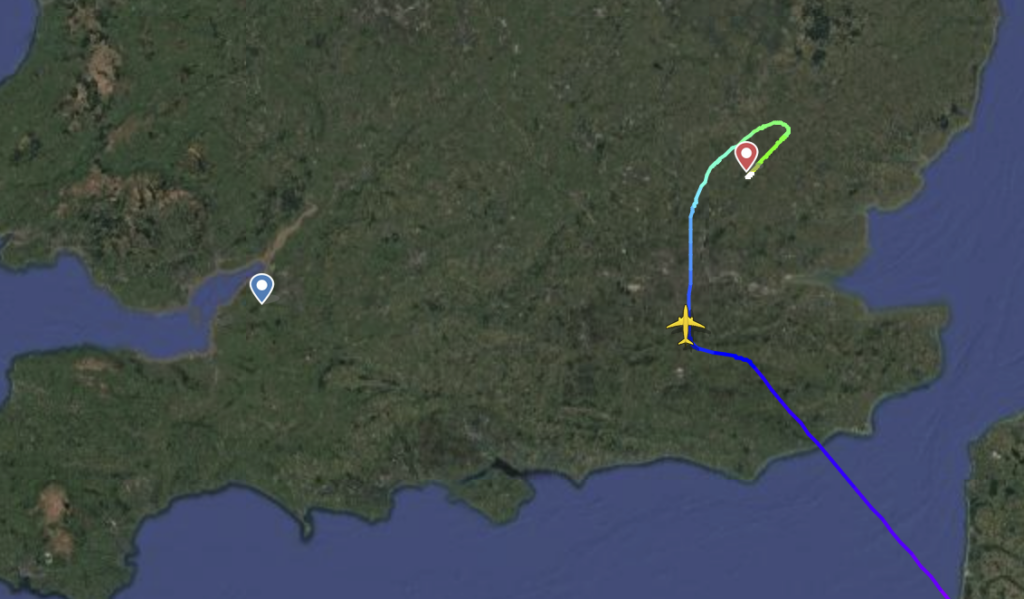Click the yellow airplane icon
This screenshot has width=1024, height=599.
coord(685,325)
